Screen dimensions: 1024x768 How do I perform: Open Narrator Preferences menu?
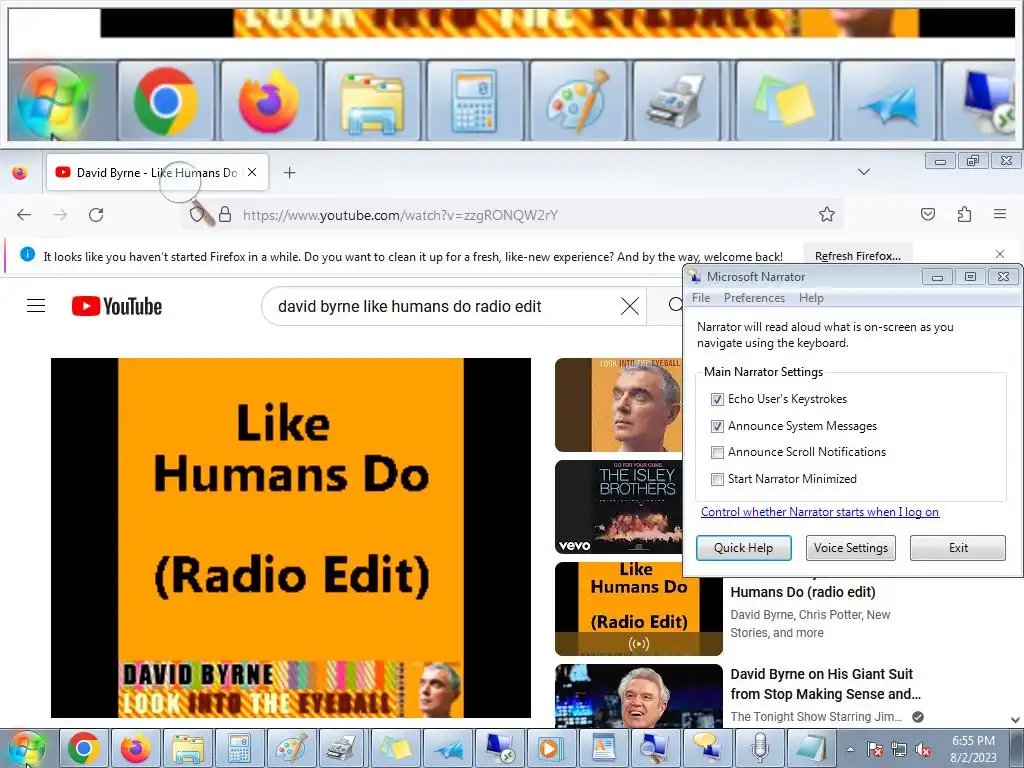coord(754,298)
